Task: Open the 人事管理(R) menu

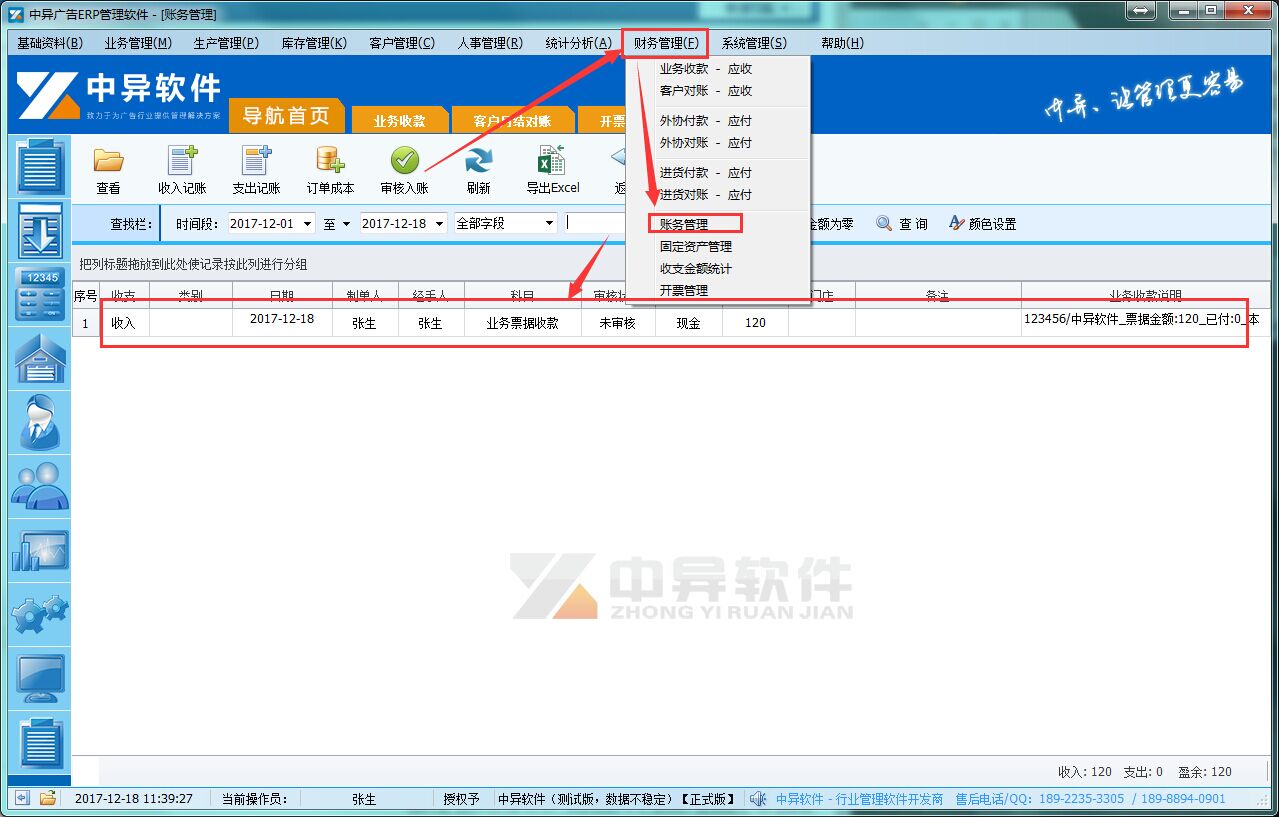Action: (490, 43)
